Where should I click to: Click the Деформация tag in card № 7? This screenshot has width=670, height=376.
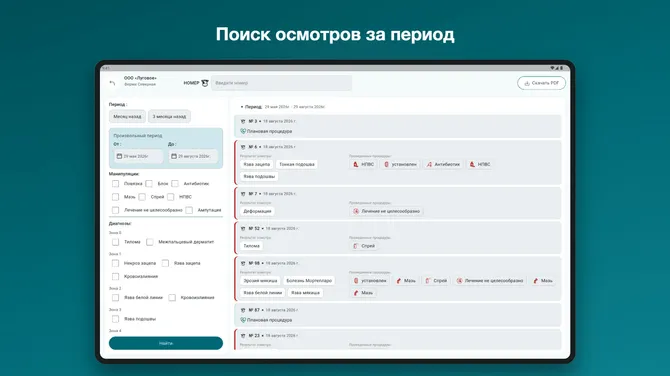(257, 211)
